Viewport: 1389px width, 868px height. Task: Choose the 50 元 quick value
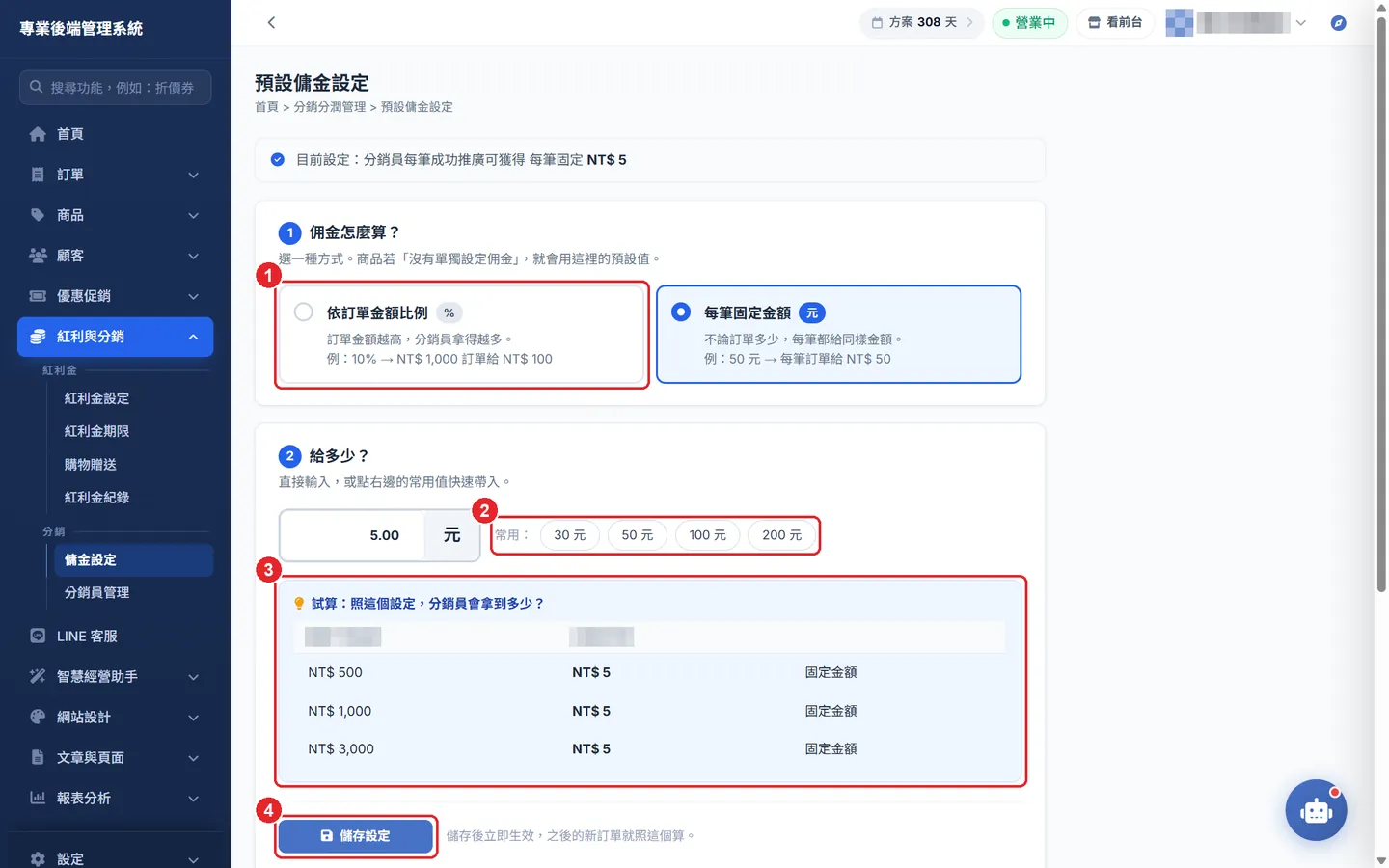coord(638,535)
